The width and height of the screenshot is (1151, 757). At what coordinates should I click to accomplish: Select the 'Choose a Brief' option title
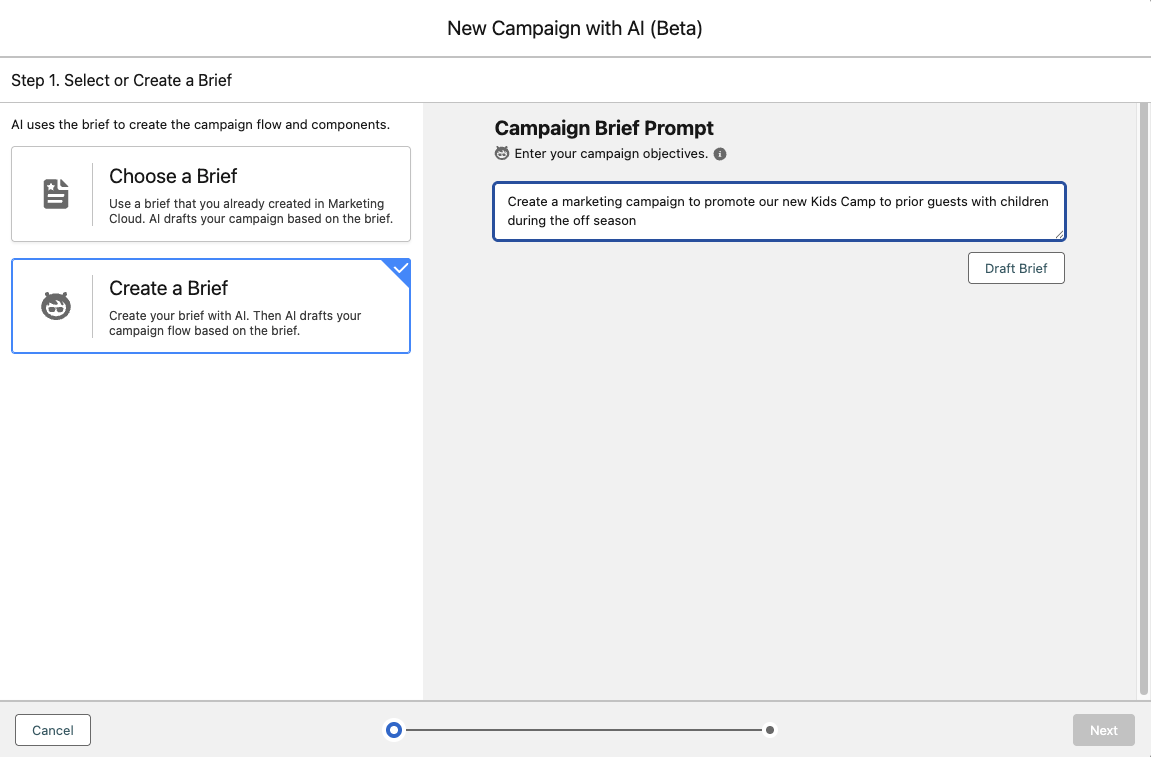[x=173, y=176]
